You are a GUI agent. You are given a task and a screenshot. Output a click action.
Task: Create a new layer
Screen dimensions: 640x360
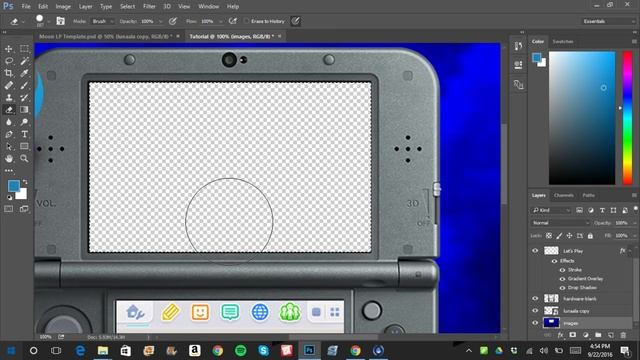(611, 335)
